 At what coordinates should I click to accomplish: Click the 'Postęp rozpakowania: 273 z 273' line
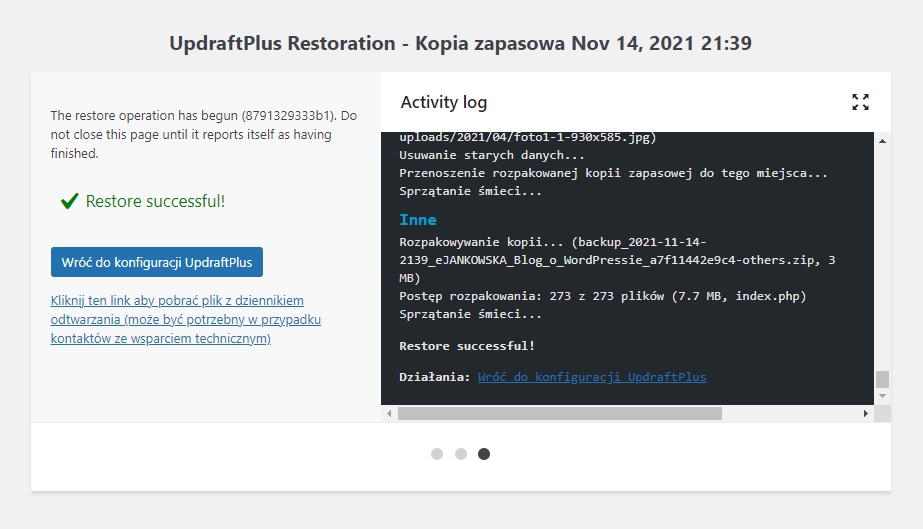(603, 296)
